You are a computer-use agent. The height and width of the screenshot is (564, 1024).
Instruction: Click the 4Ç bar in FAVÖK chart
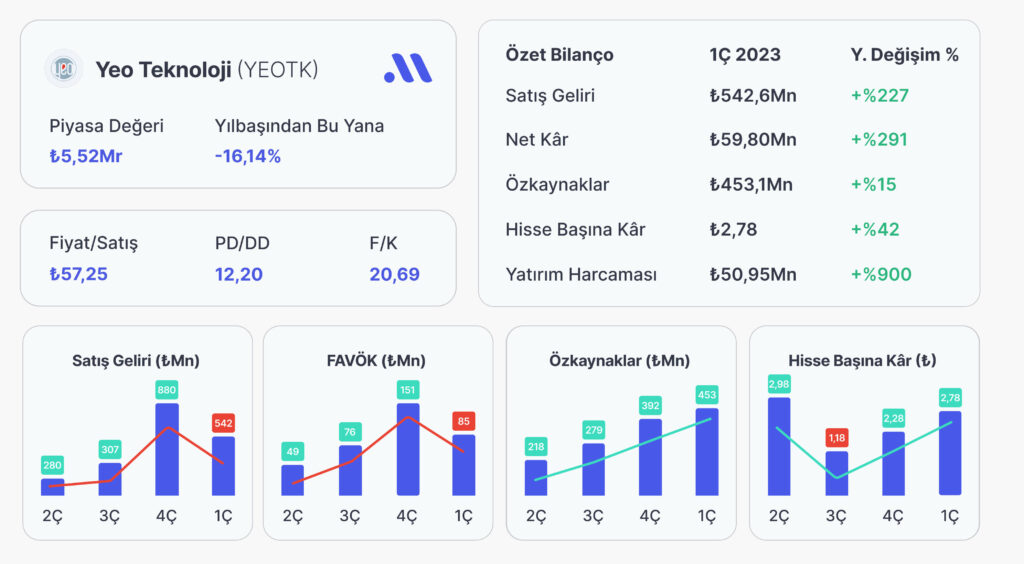click(408, 449)
